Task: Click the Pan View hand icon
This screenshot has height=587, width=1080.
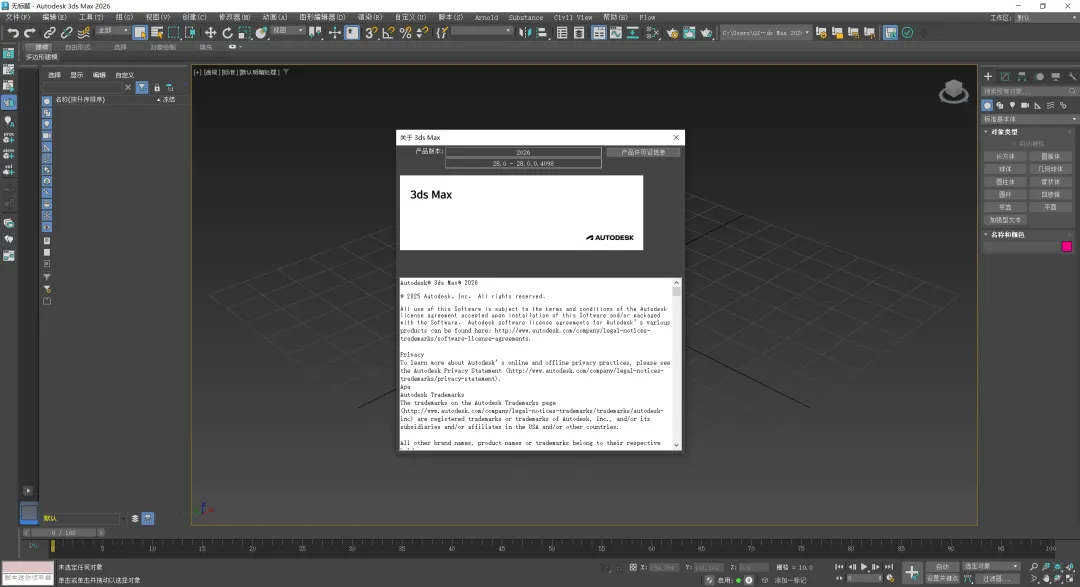Action: 1046,579
